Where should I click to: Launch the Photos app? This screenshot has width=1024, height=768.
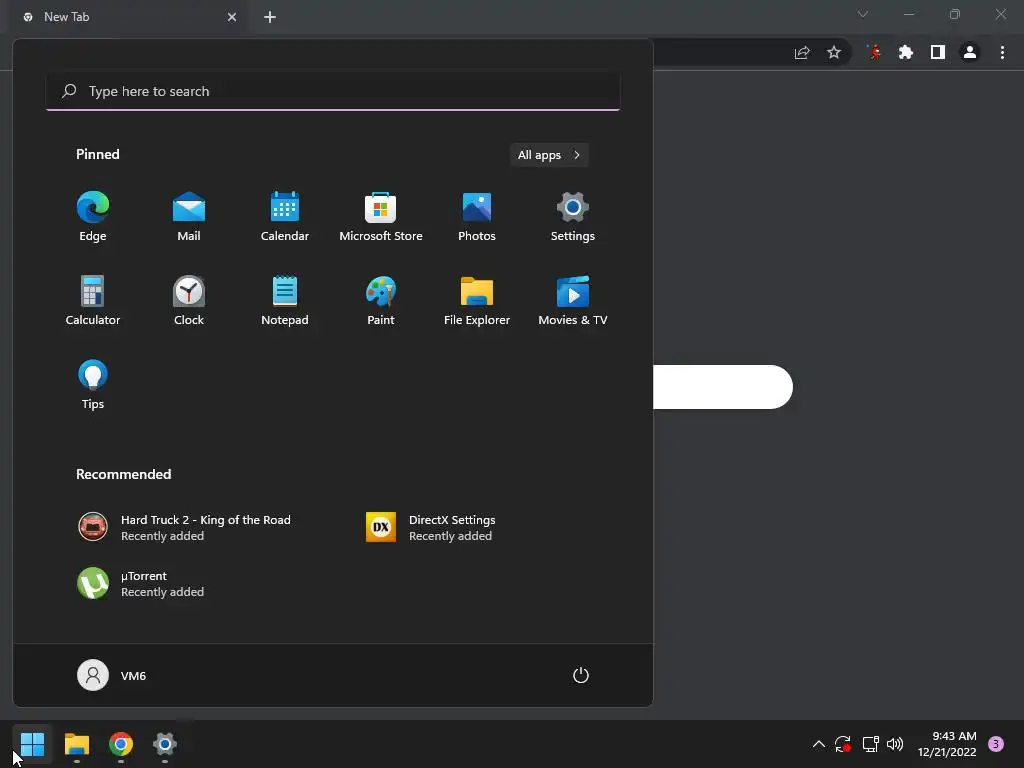coord(477,216)
